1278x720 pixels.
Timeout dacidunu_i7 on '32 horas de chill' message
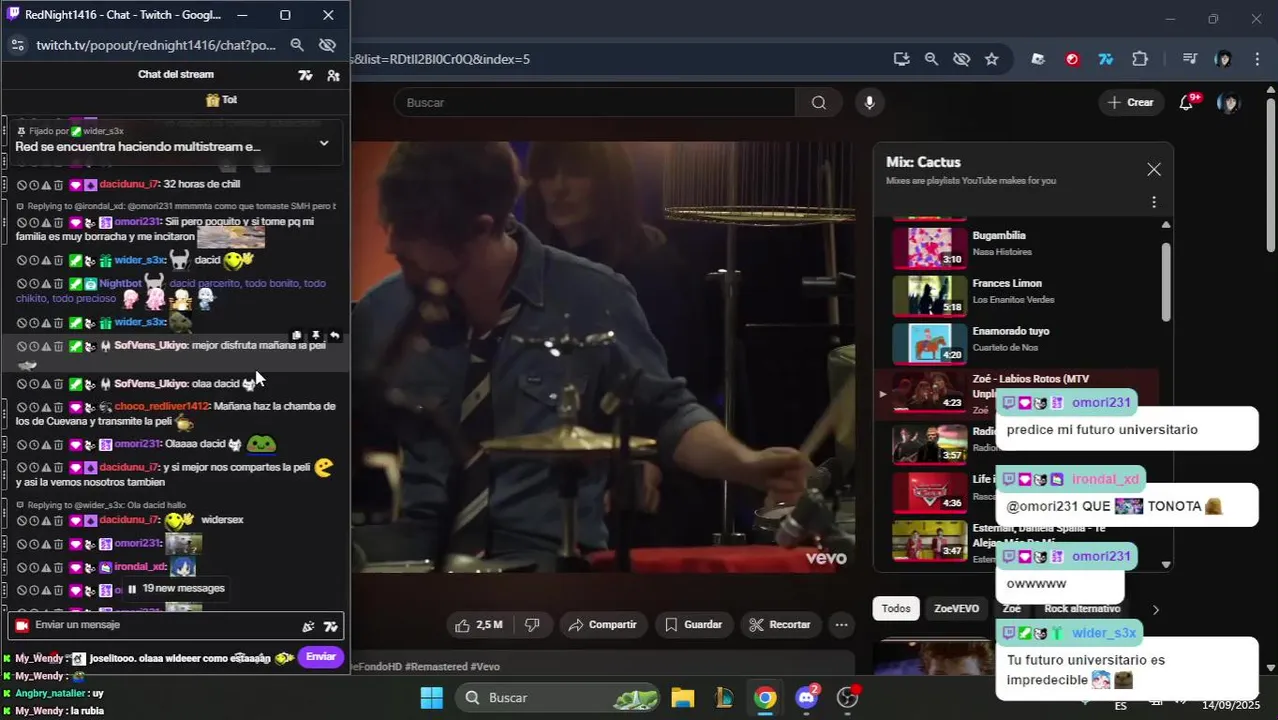coord(34,185)
